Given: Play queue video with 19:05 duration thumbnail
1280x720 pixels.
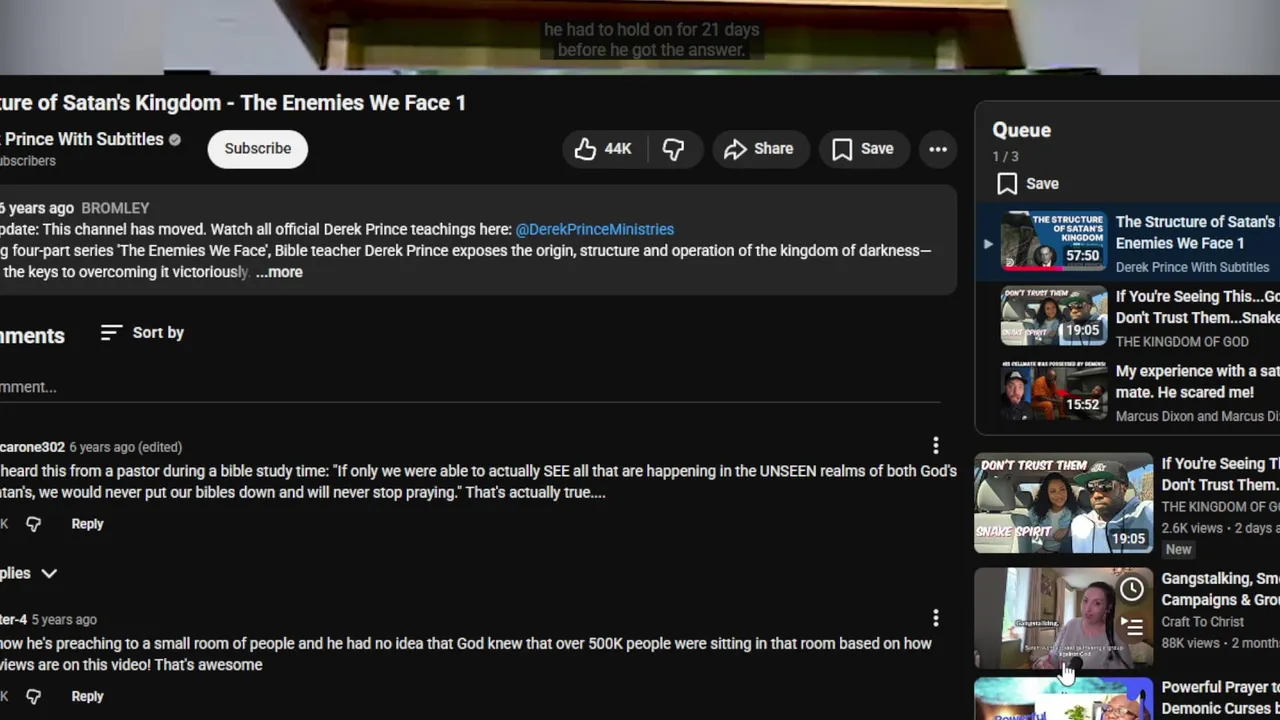Looking at the screenshot, I should [x=1054, y=316].
